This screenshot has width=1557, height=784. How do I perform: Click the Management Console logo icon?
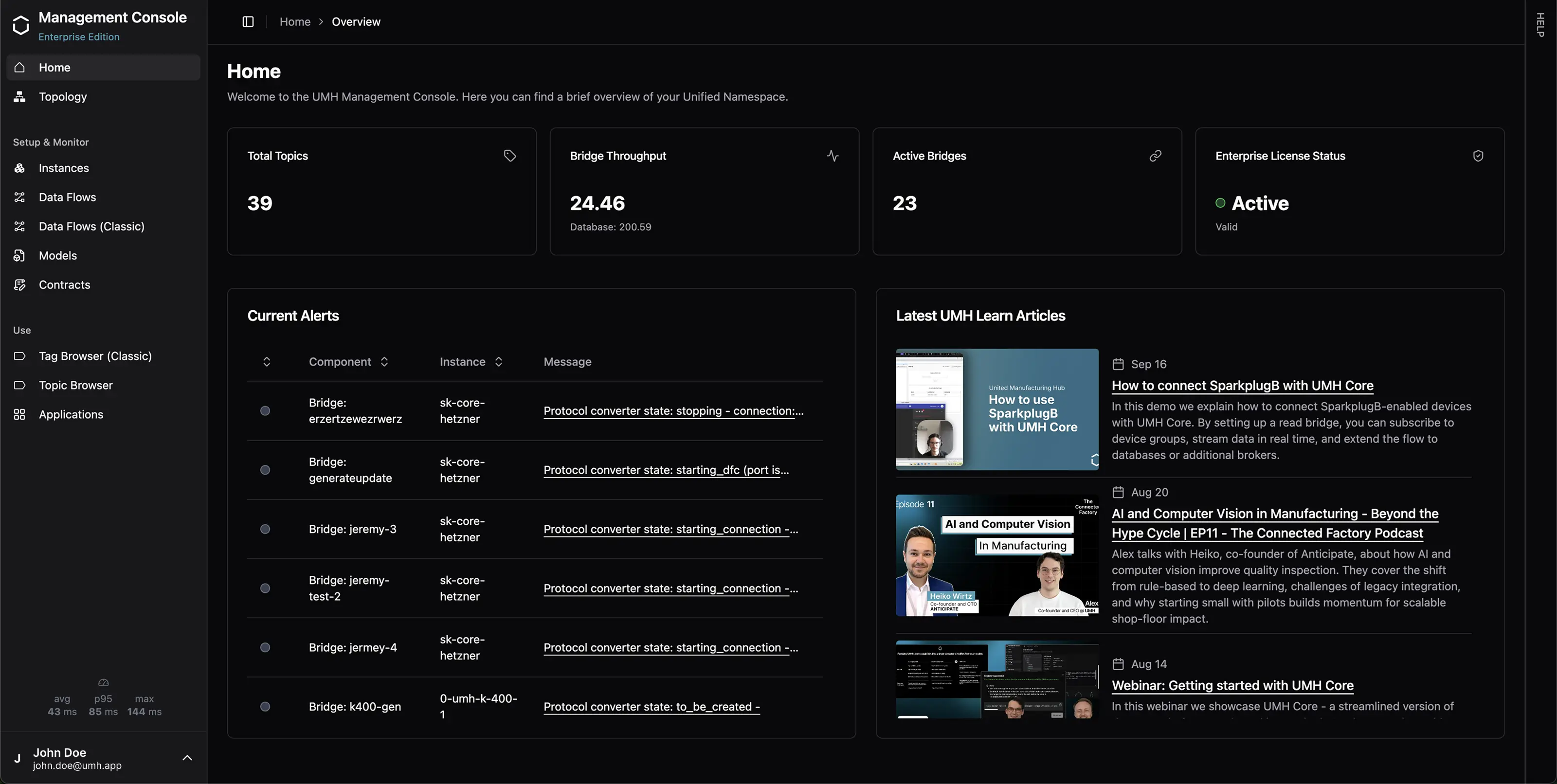pyautogui.click(x=20, y=25)
